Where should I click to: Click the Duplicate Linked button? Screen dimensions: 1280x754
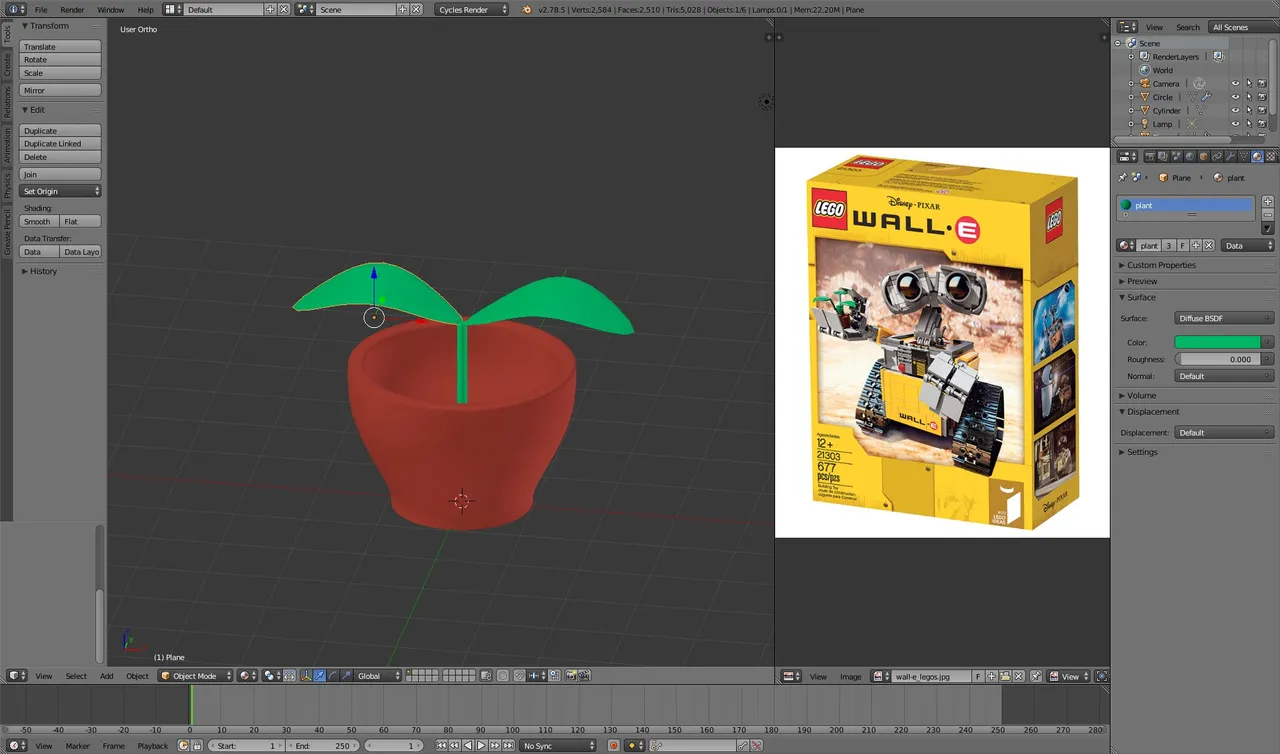click(60, 144)
